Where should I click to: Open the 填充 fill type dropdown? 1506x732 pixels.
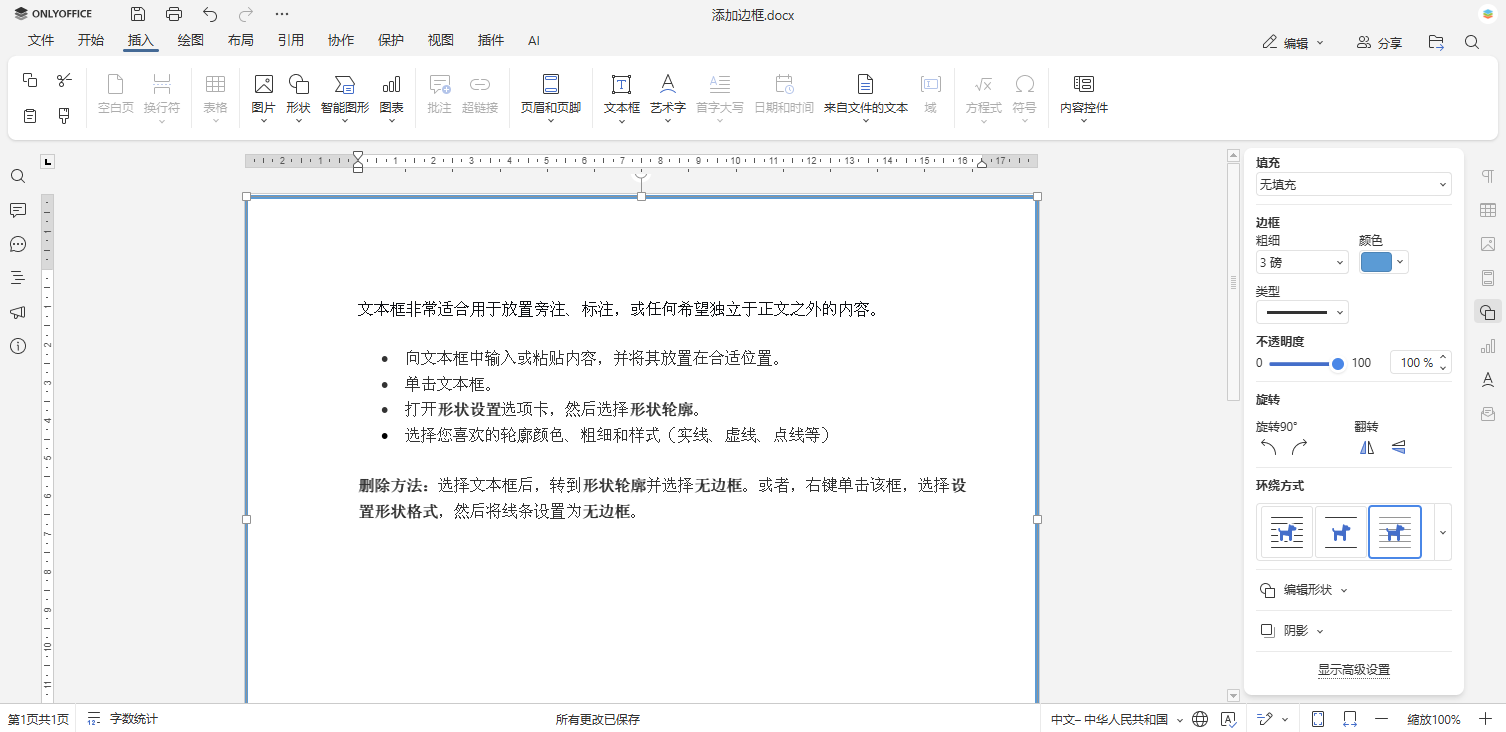(x=1353, y=185)
